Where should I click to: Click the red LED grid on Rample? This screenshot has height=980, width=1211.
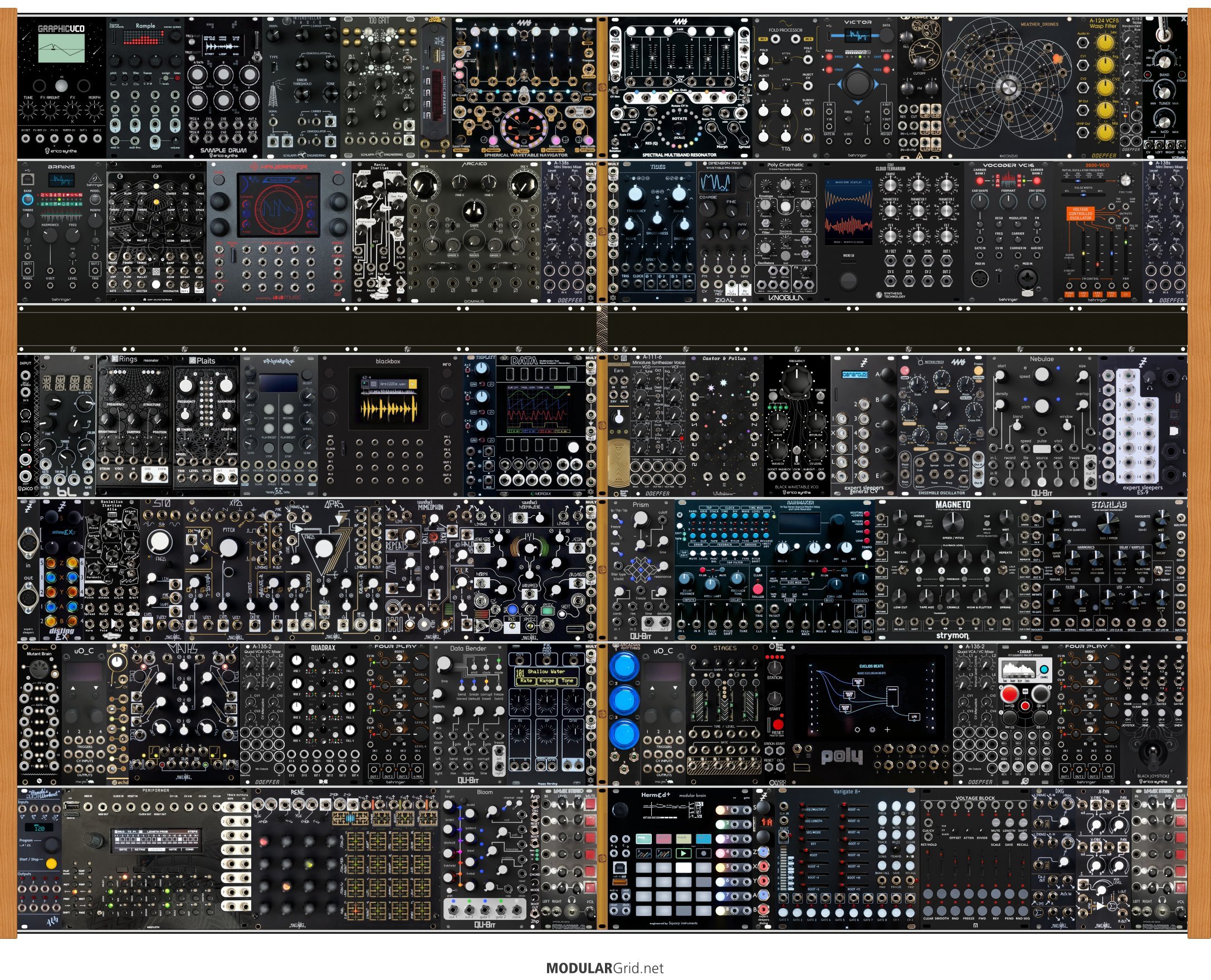point(145,37)
